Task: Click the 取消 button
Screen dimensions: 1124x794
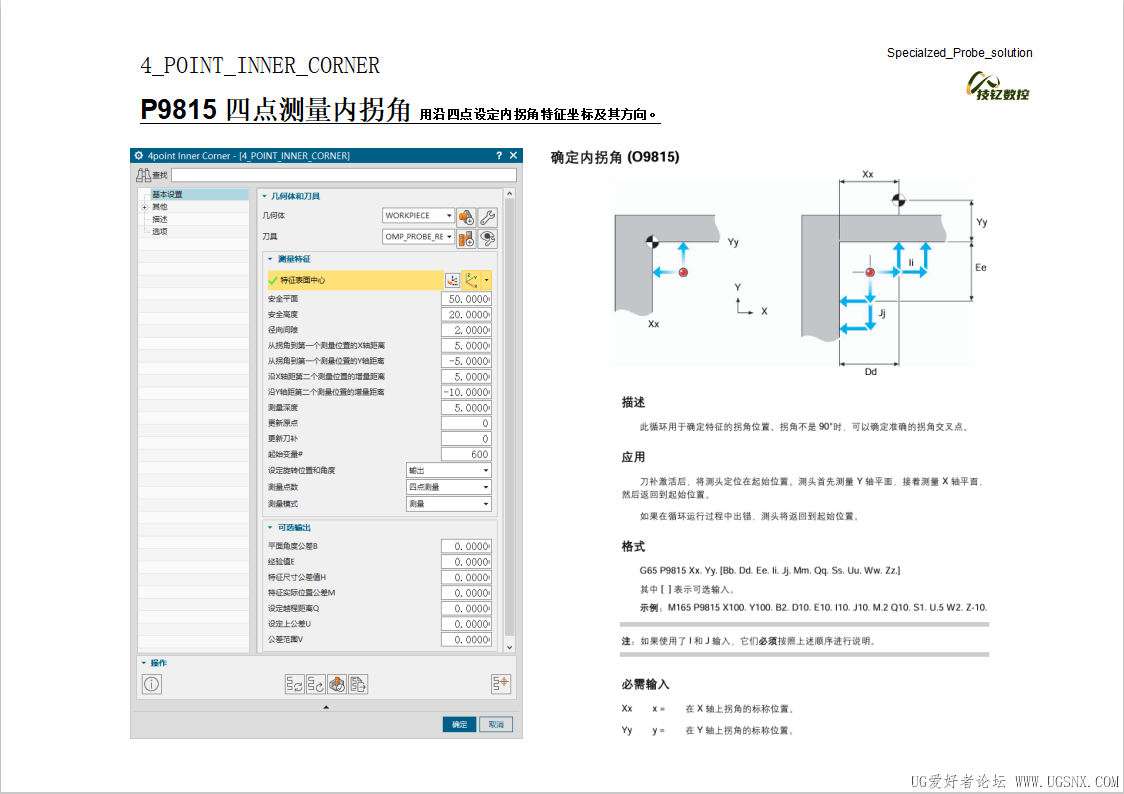Action: point(496,724)
